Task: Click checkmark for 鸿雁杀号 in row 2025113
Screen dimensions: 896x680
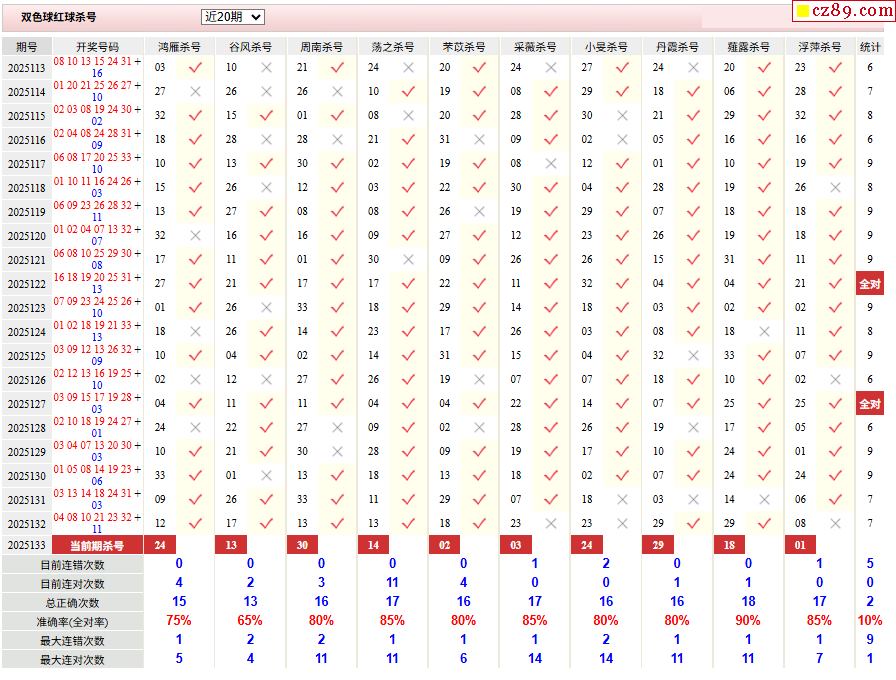Action: tap(195, 67)
